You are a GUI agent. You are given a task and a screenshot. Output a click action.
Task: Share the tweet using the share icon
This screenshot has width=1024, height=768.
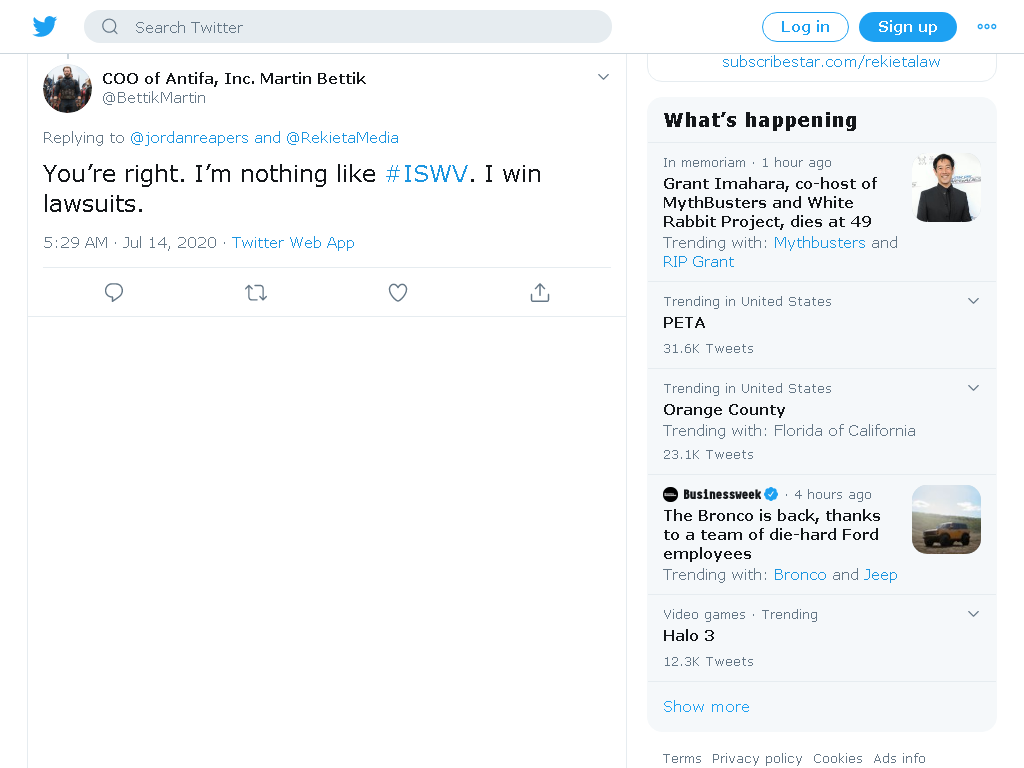(539, 293)
